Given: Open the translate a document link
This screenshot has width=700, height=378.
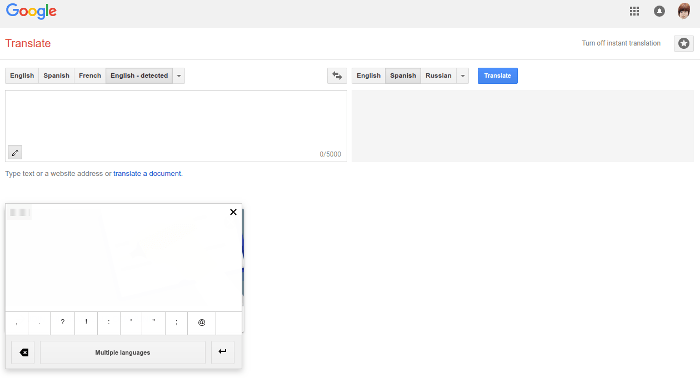Looking at the screenshot, I should pos(147,174).
